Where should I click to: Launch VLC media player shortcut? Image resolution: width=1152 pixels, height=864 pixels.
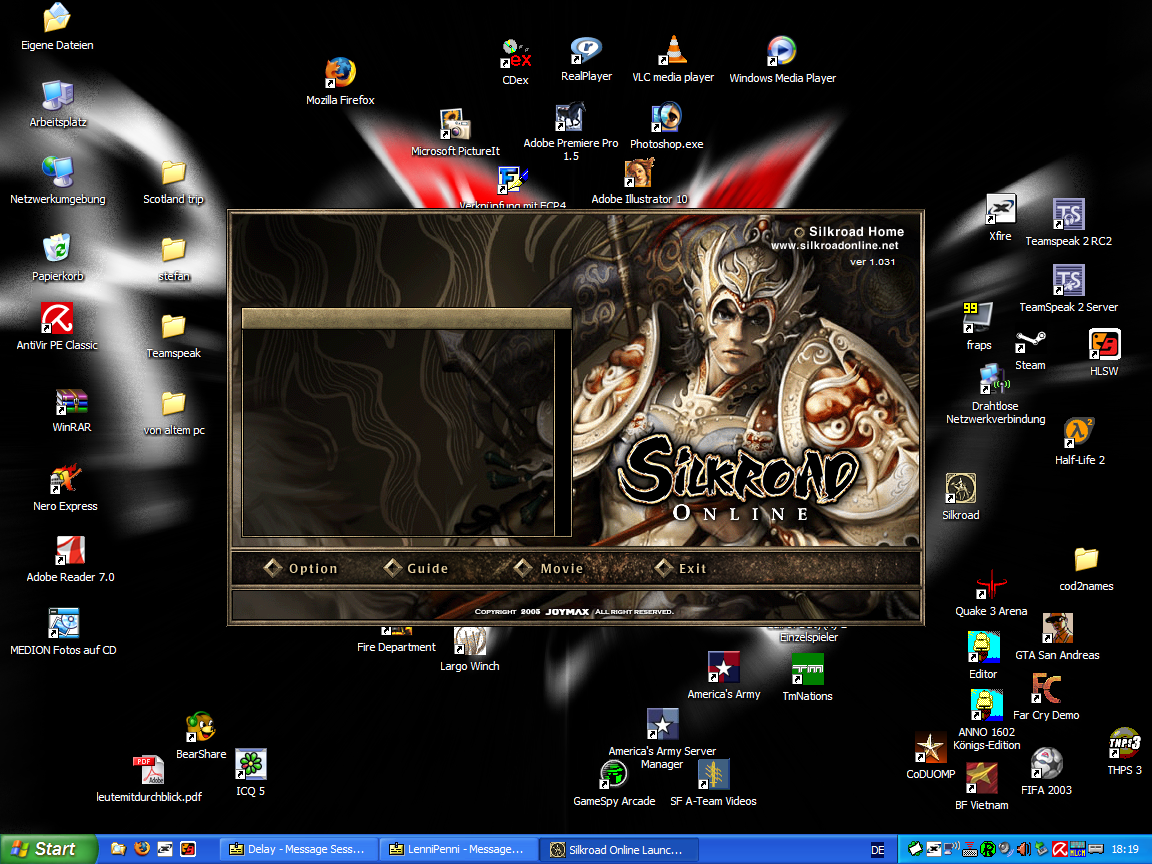click(x=672, y=52)
